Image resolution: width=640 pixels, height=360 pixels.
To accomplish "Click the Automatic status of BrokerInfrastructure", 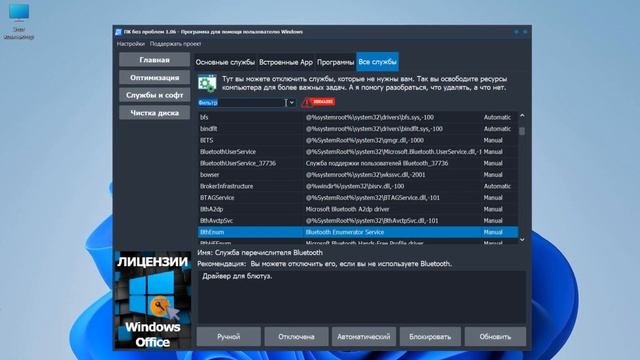I will pyautogui.click(x=497, y=186).
